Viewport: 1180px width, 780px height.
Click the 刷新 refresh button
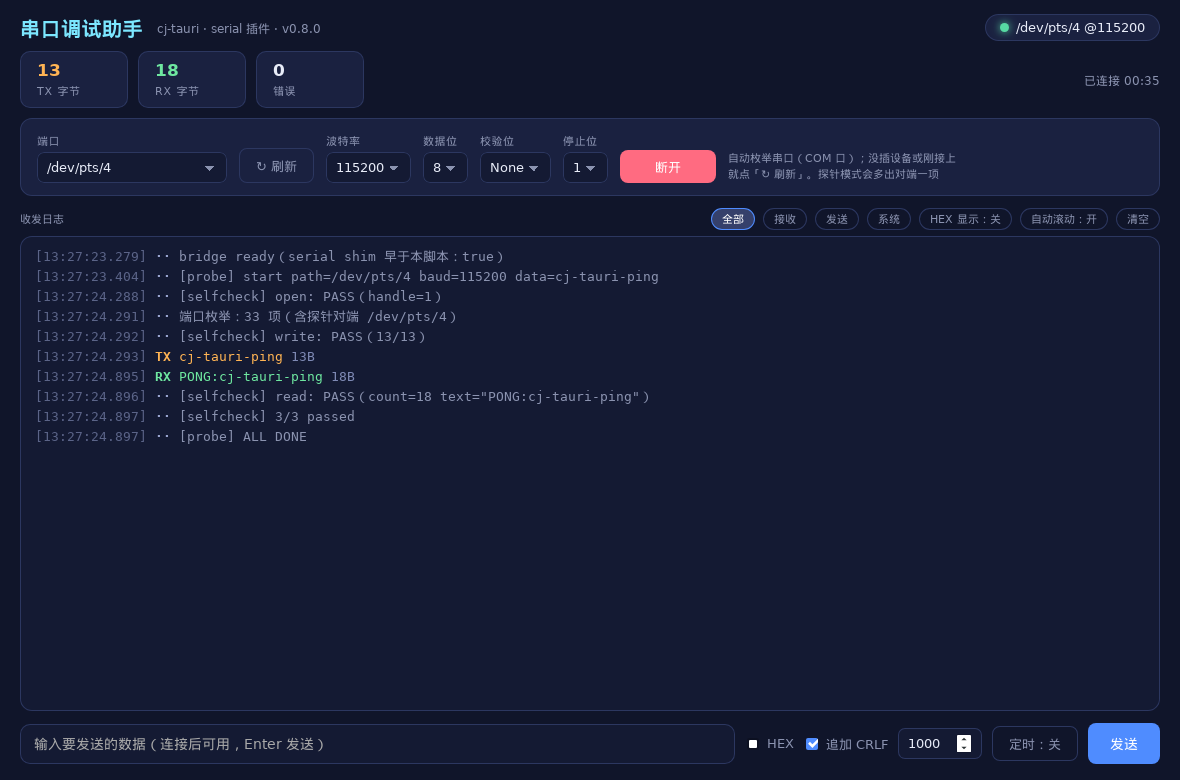[x=276, y=166]
